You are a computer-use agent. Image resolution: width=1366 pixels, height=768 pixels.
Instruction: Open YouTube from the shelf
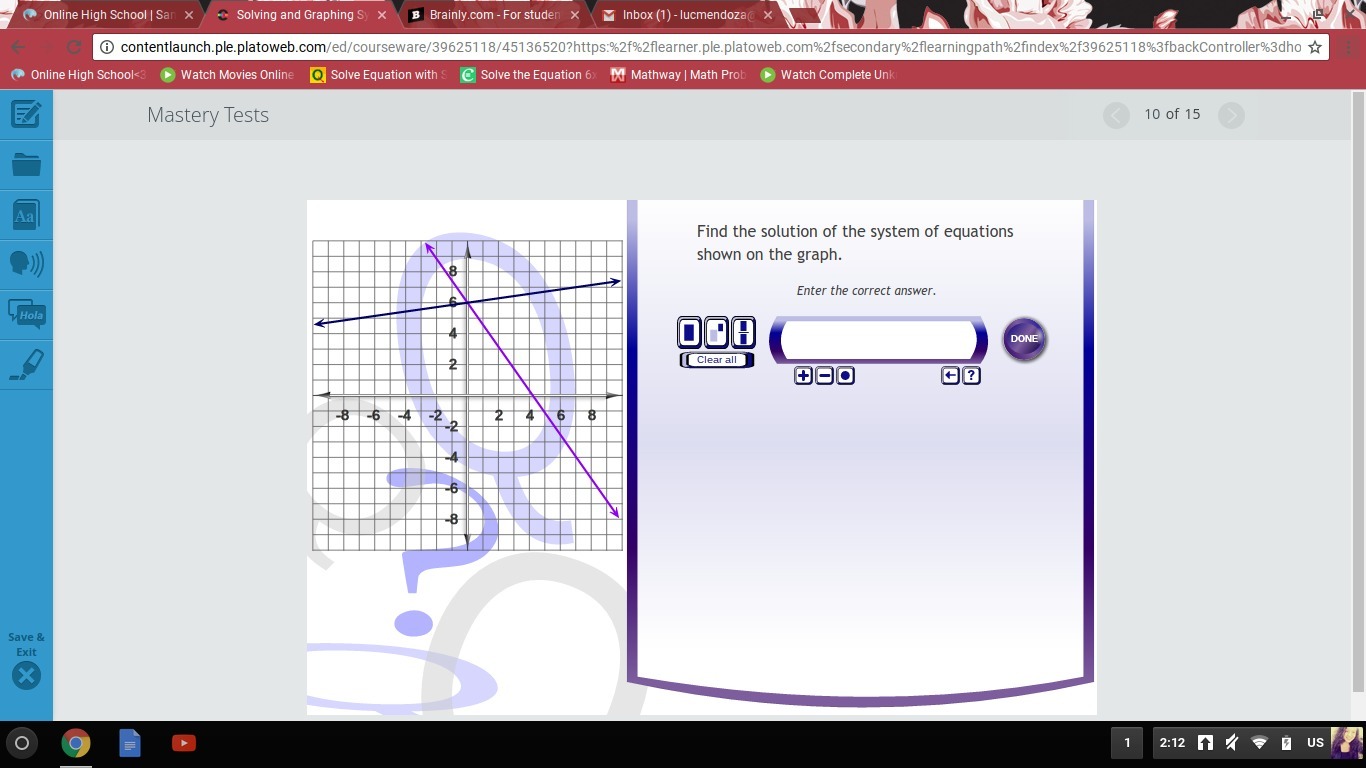pos(184,743)
